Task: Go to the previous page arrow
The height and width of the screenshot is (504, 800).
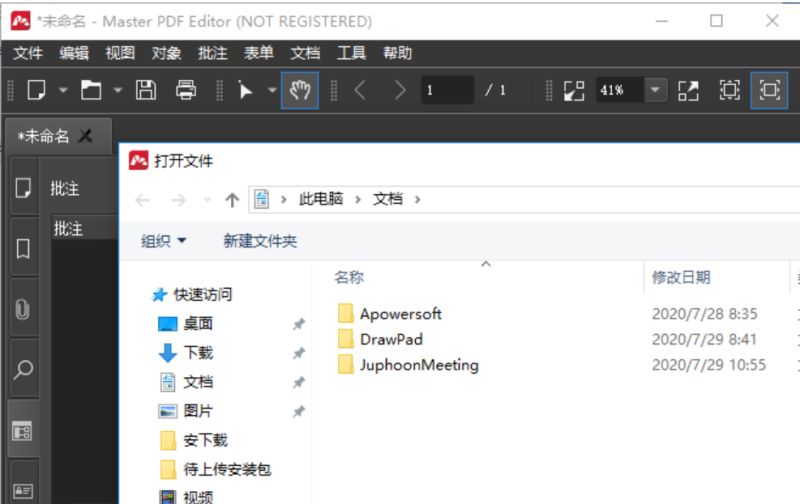Action: click(x=360, y=90)
